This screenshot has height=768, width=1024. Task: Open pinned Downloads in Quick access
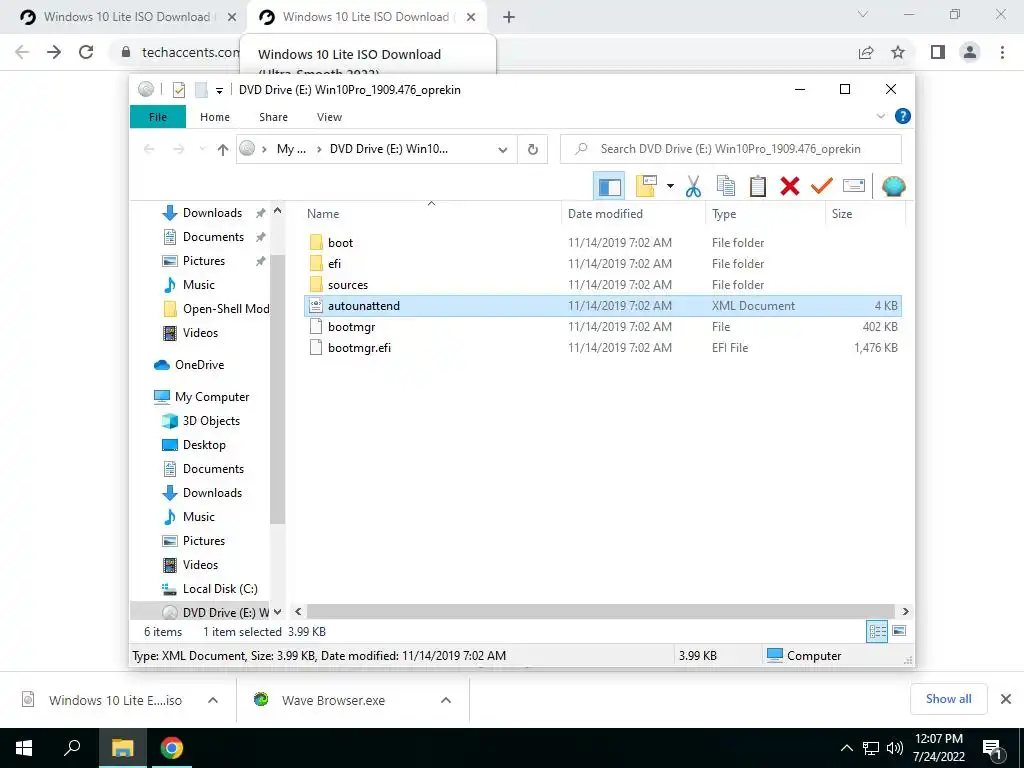click(x=212, y=213)
